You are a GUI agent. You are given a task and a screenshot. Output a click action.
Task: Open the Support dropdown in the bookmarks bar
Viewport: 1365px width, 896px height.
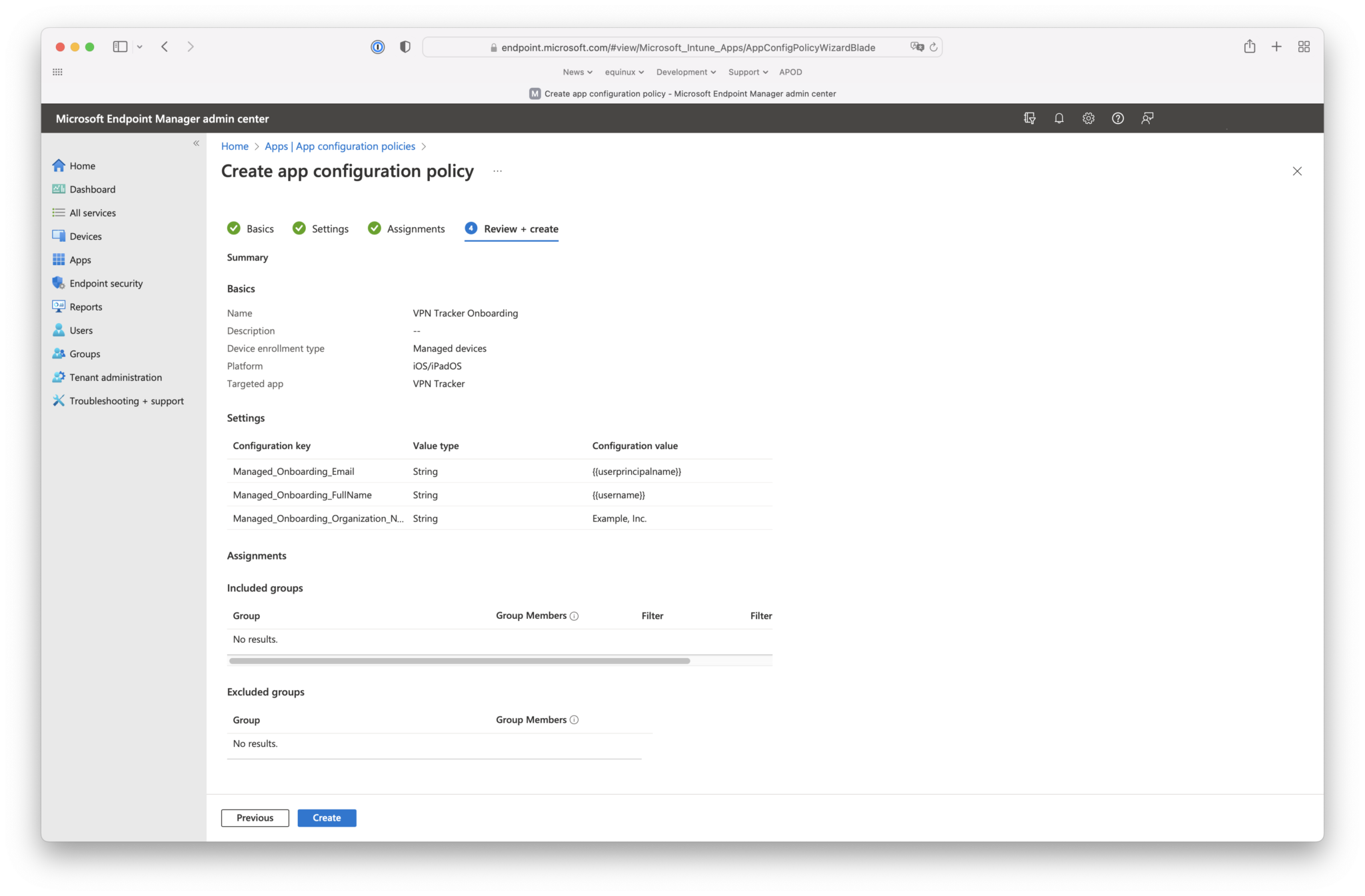click(x=747, y=72)
